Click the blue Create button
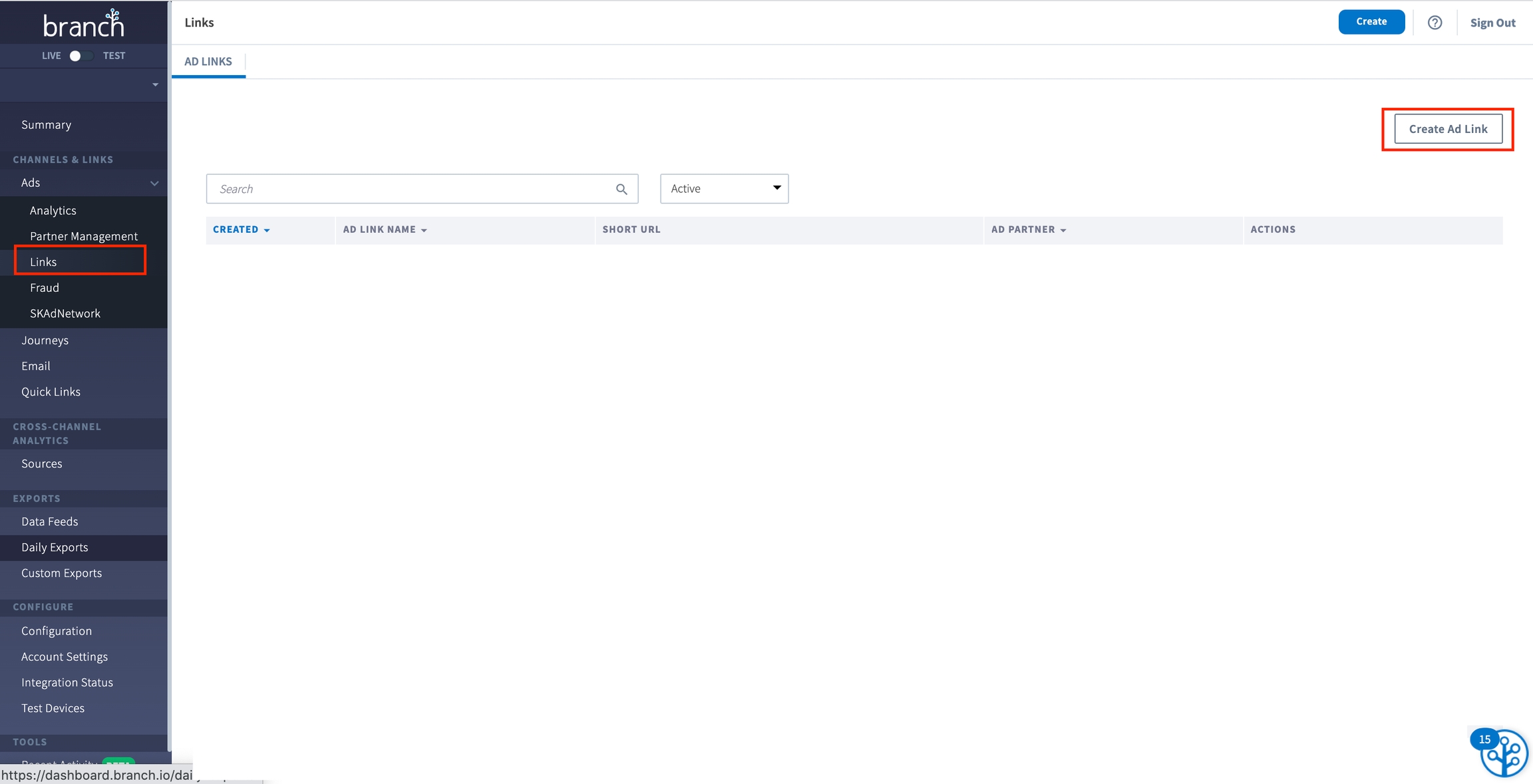 1371,22
